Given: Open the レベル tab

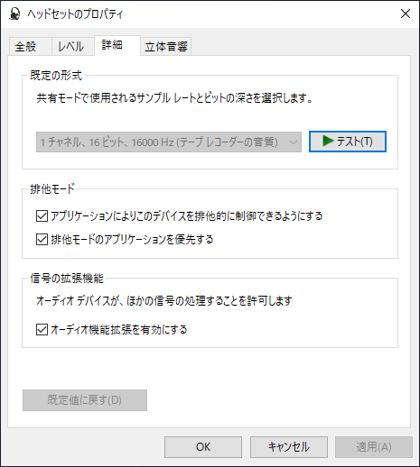Looking at the screenshot, I should coord(73,46).
